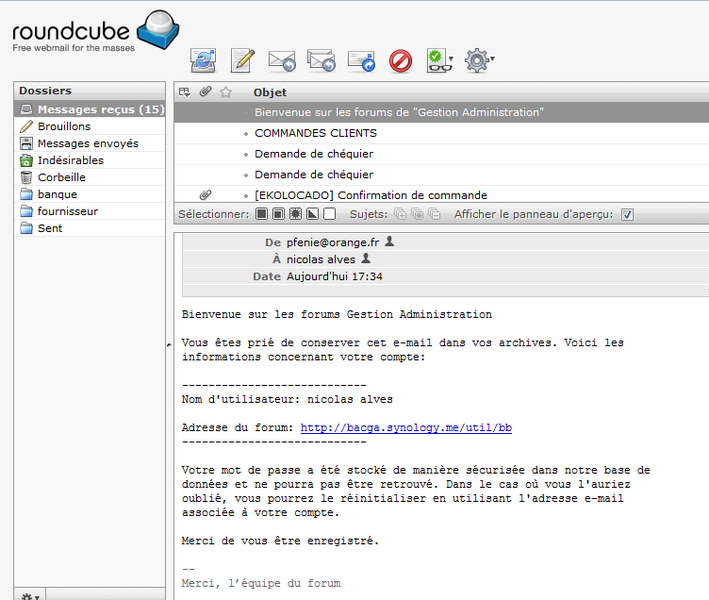Open the fournisseur folder
709x600 pixels.
click(90, 211)
